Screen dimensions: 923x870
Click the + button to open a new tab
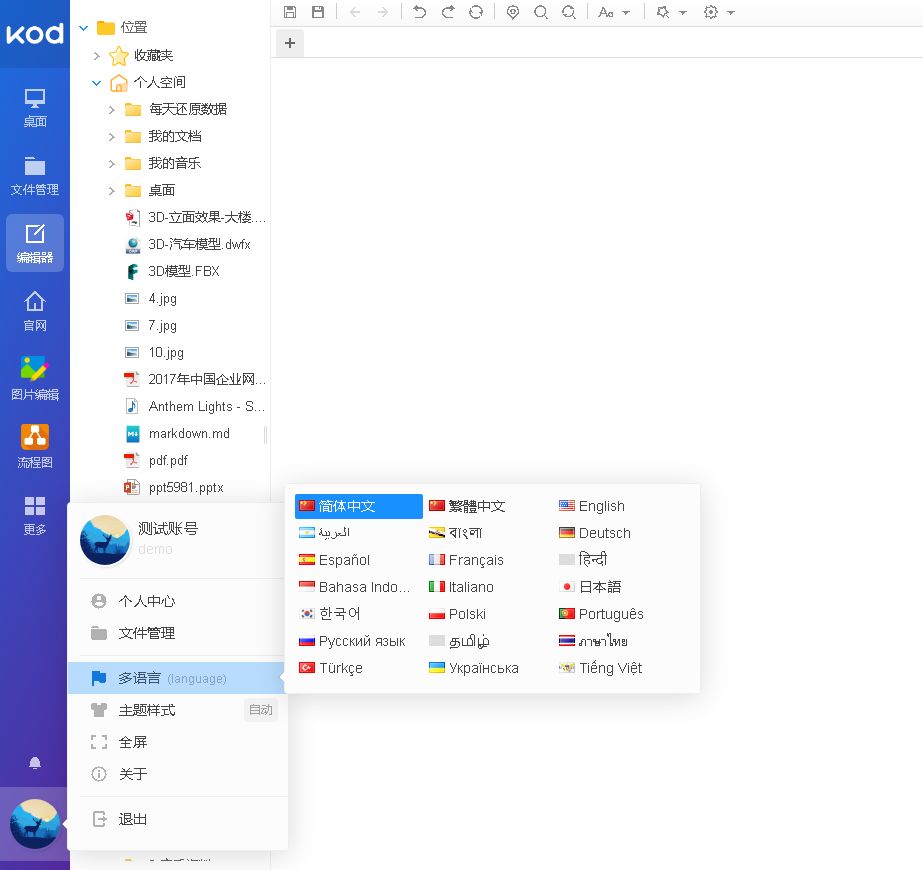click(289, 43)
